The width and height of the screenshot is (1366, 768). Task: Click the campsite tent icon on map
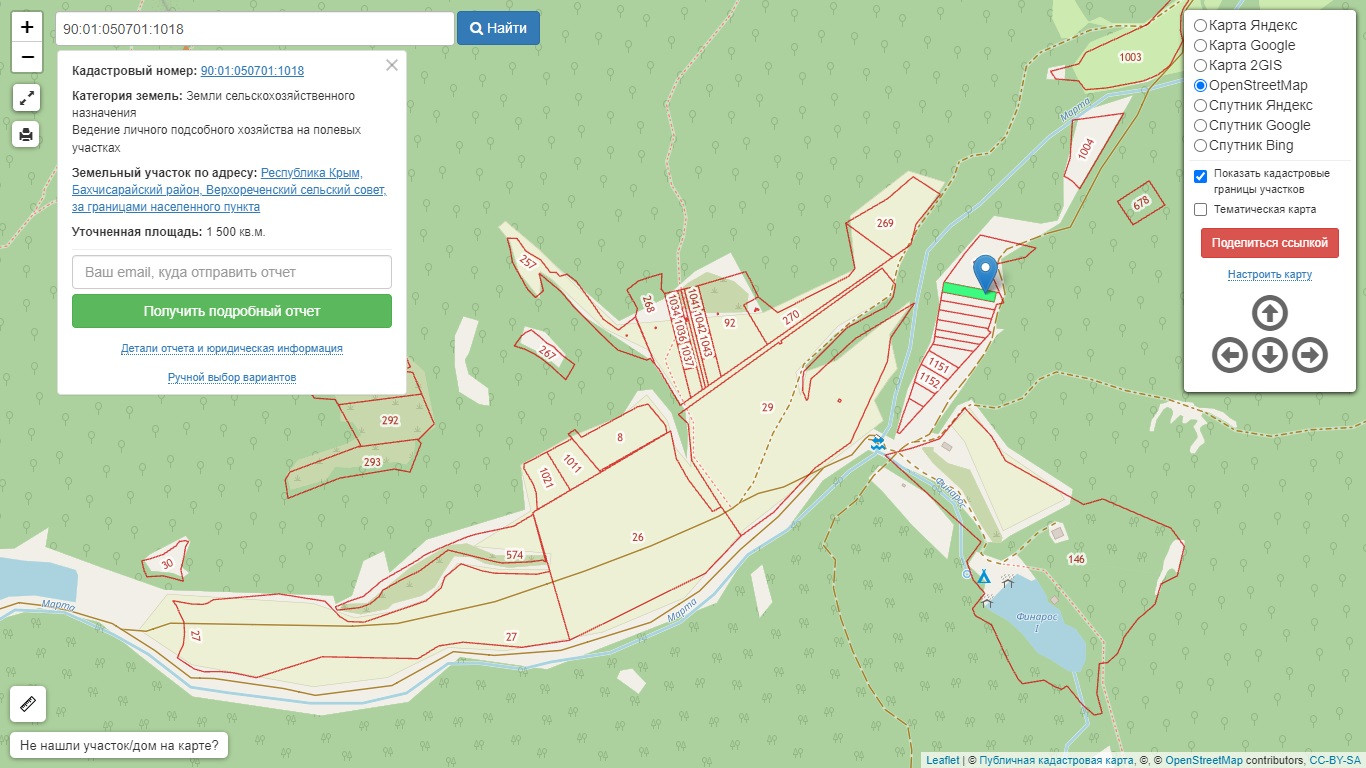[984, 577]
